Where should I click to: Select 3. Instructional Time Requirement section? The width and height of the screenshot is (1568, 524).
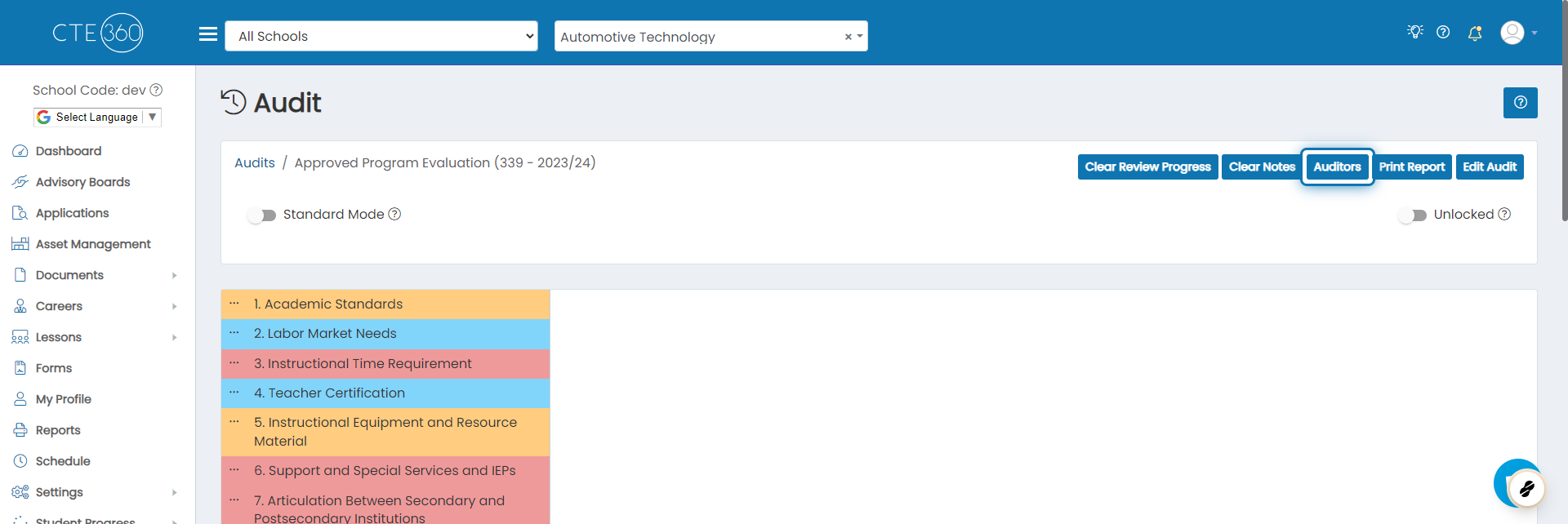tap(385, 363)
